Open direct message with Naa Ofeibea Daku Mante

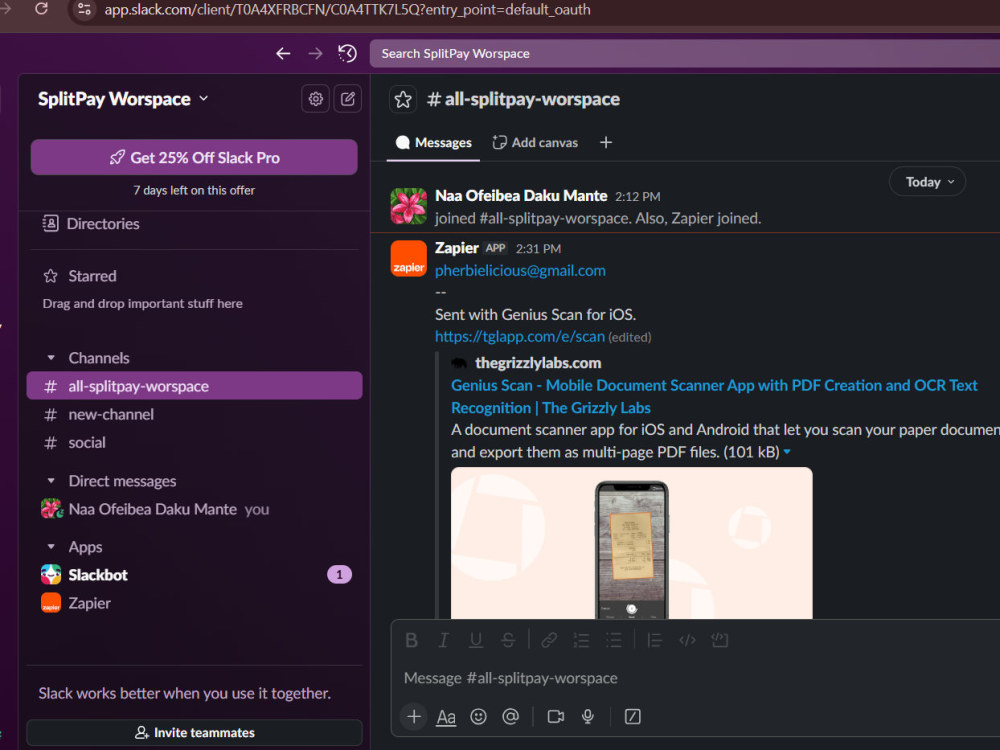pos(195,509)
